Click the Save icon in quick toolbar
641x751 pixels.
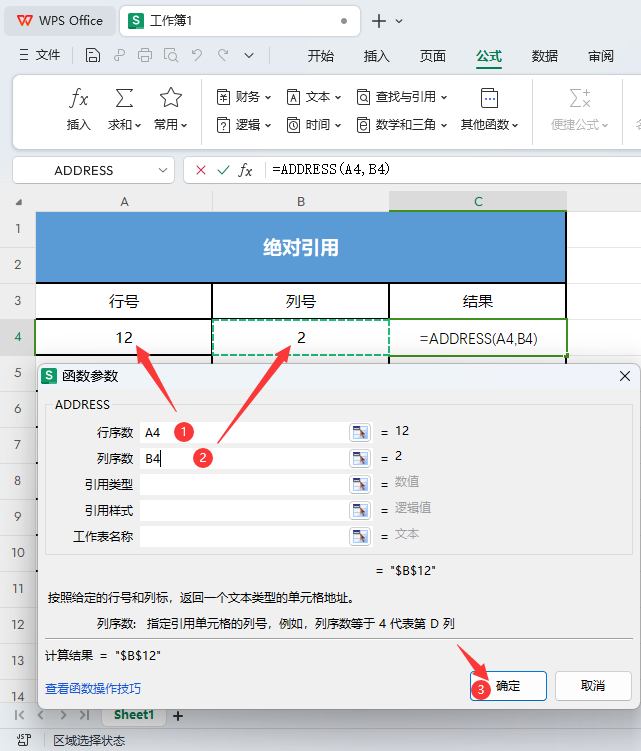92,56
